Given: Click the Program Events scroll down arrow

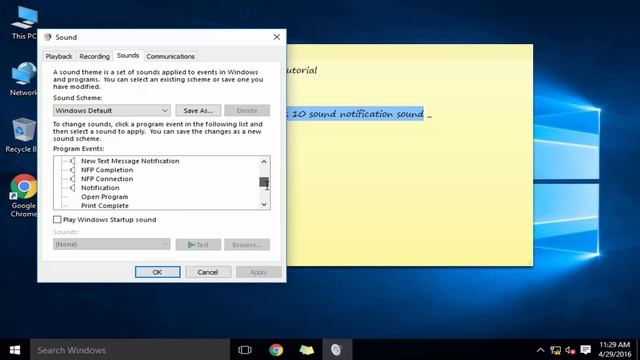Looking at the screenshot, I should click(x=264, y=204).
